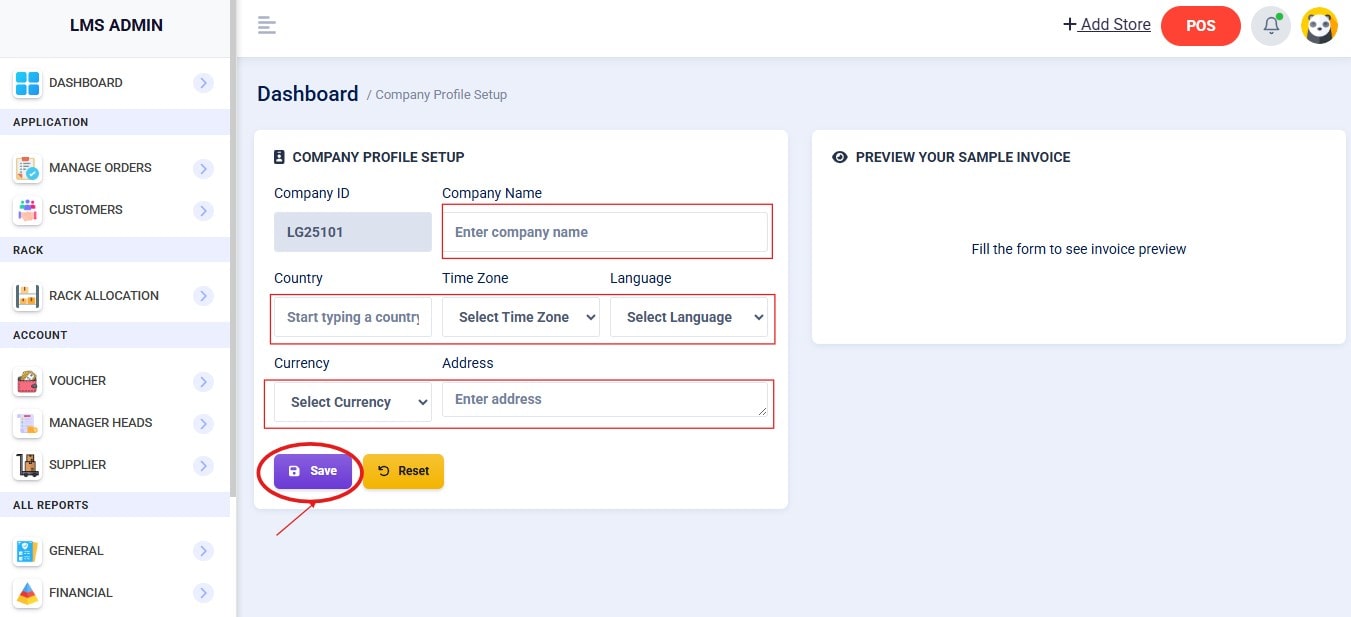Open the Select Currency dropdown
The height and width of the screenshot is (617, 1351).
[x=352, y=402]
